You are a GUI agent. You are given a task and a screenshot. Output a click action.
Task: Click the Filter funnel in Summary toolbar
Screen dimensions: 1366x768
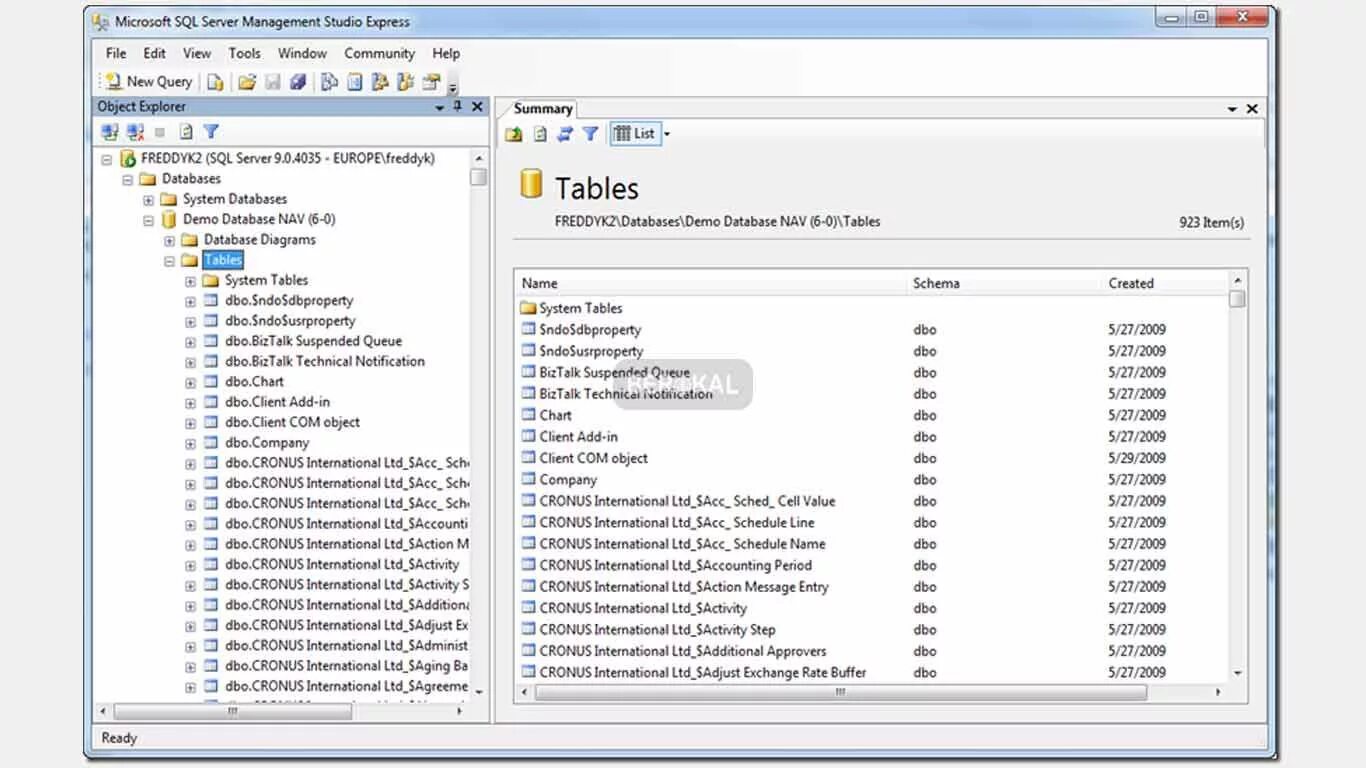[x=590, y=133]
